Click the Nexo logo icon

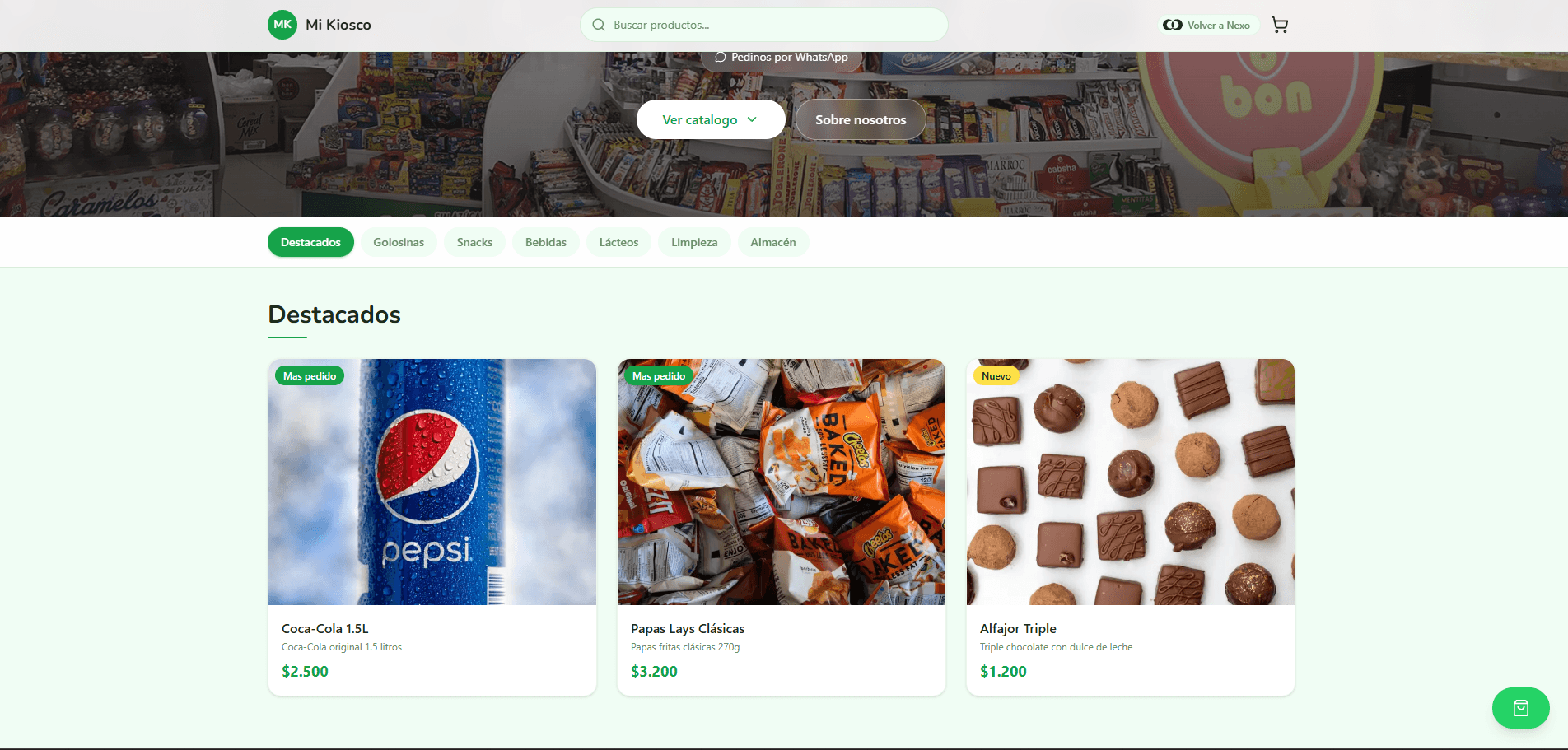[x=1173, y=25]
